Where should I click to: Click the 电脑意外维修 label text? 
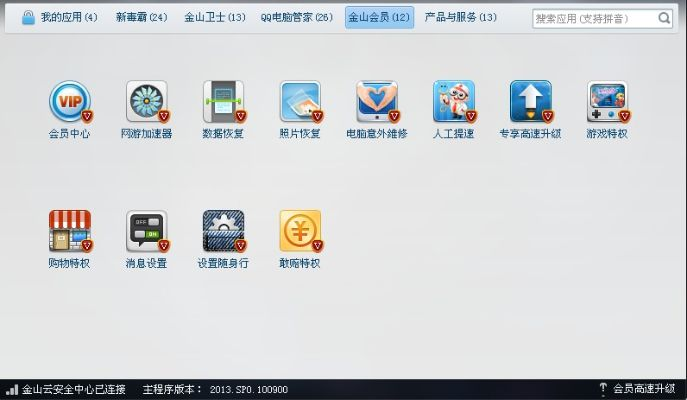[377, 134]
